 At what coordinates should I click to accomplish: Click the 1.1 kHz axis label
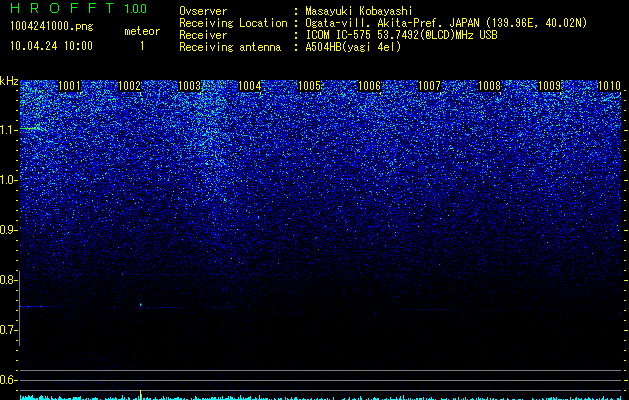[9, 130]
